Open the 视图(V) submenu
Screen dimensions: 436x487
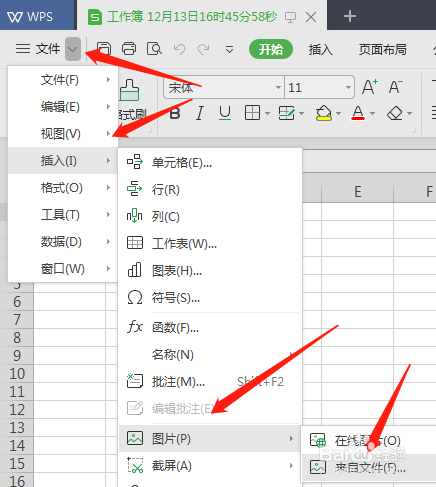[x=63, y=134]
